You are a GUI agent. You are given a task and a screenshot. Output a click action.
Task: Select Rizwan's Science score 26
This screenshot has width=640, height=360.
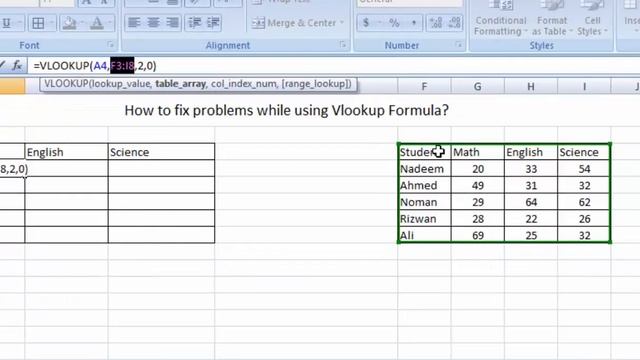[x=584, y=219]
